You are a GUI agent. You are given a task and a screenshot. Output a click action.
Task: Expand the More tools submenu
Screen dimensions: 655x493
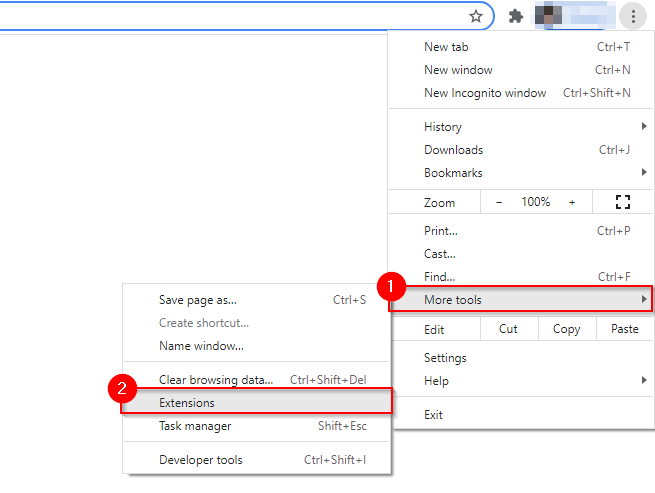point(520,299)
